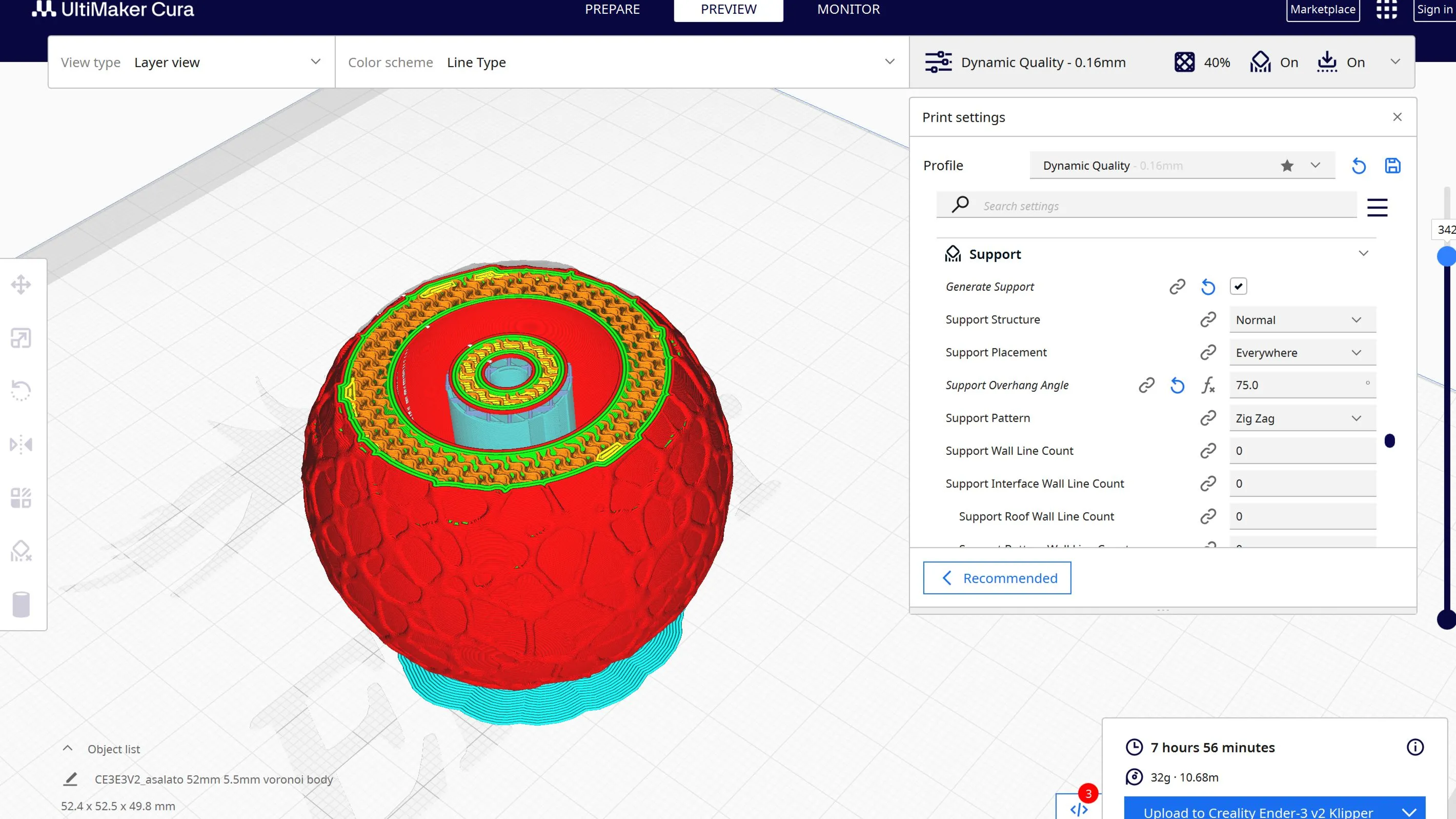Image resolution: width=1456 pixels, height=819 pixels.
Task: Save changes to profile with disk icon
Action: [1393, 166]
